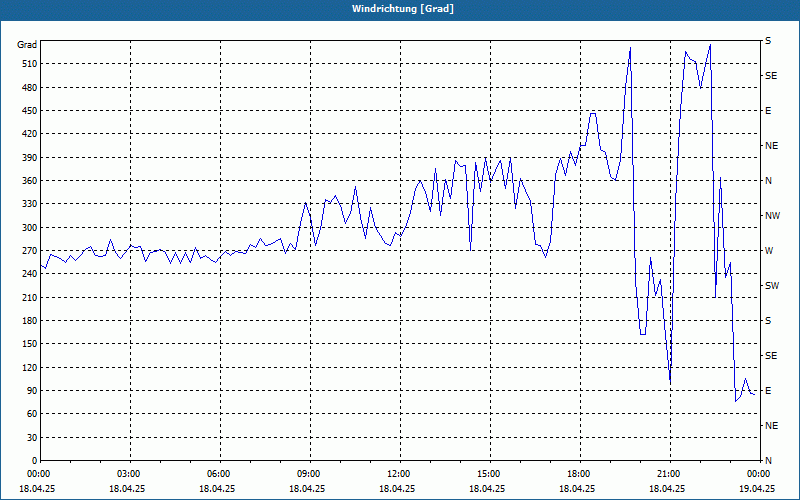Click the 360 y-axis label

point(30,181)
